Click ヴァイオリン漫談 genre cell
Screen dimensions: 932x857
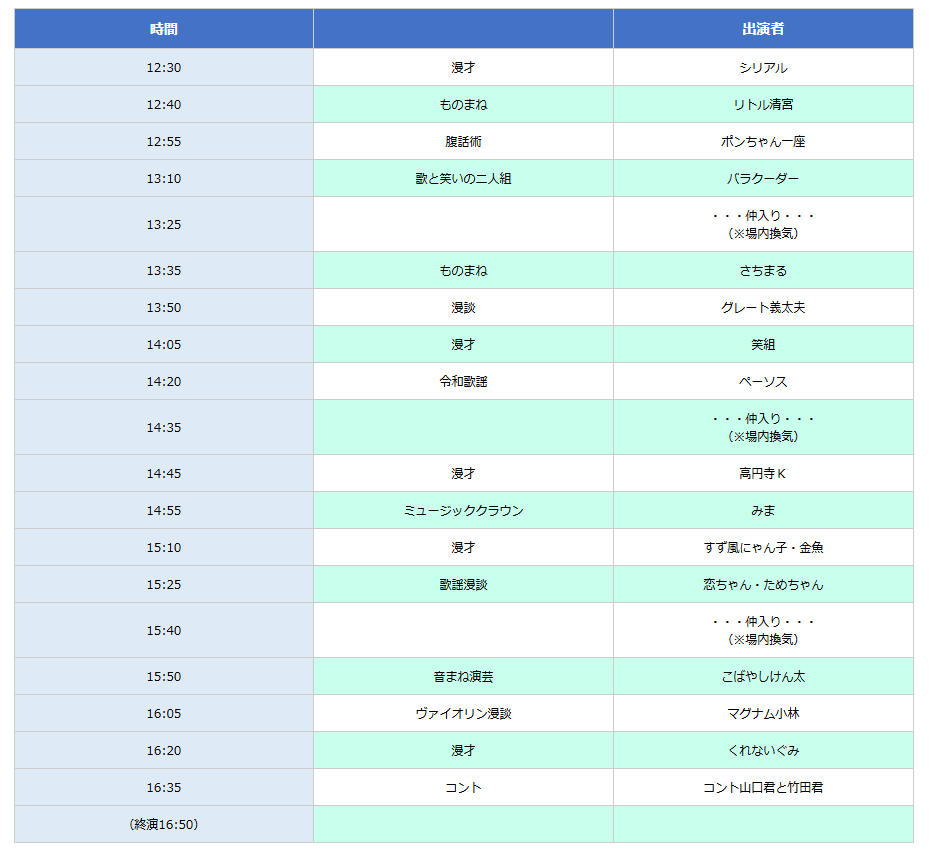pos(464,713)
